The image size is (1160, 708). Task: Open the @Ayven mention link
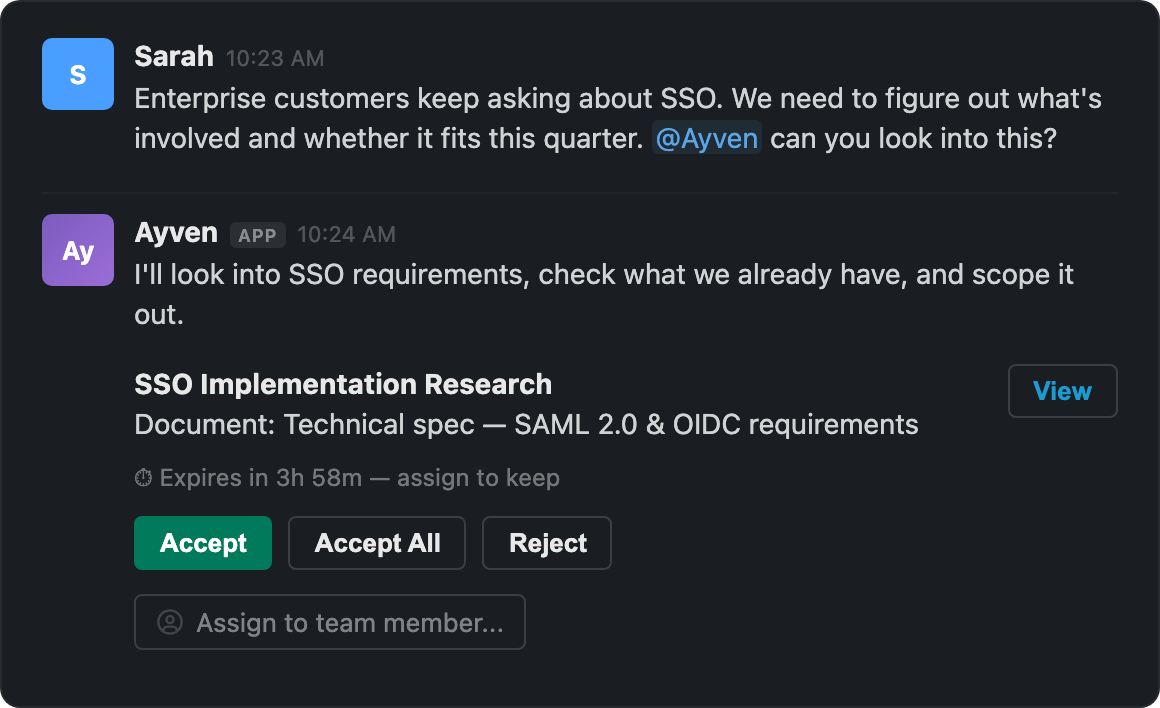(707, 138)
